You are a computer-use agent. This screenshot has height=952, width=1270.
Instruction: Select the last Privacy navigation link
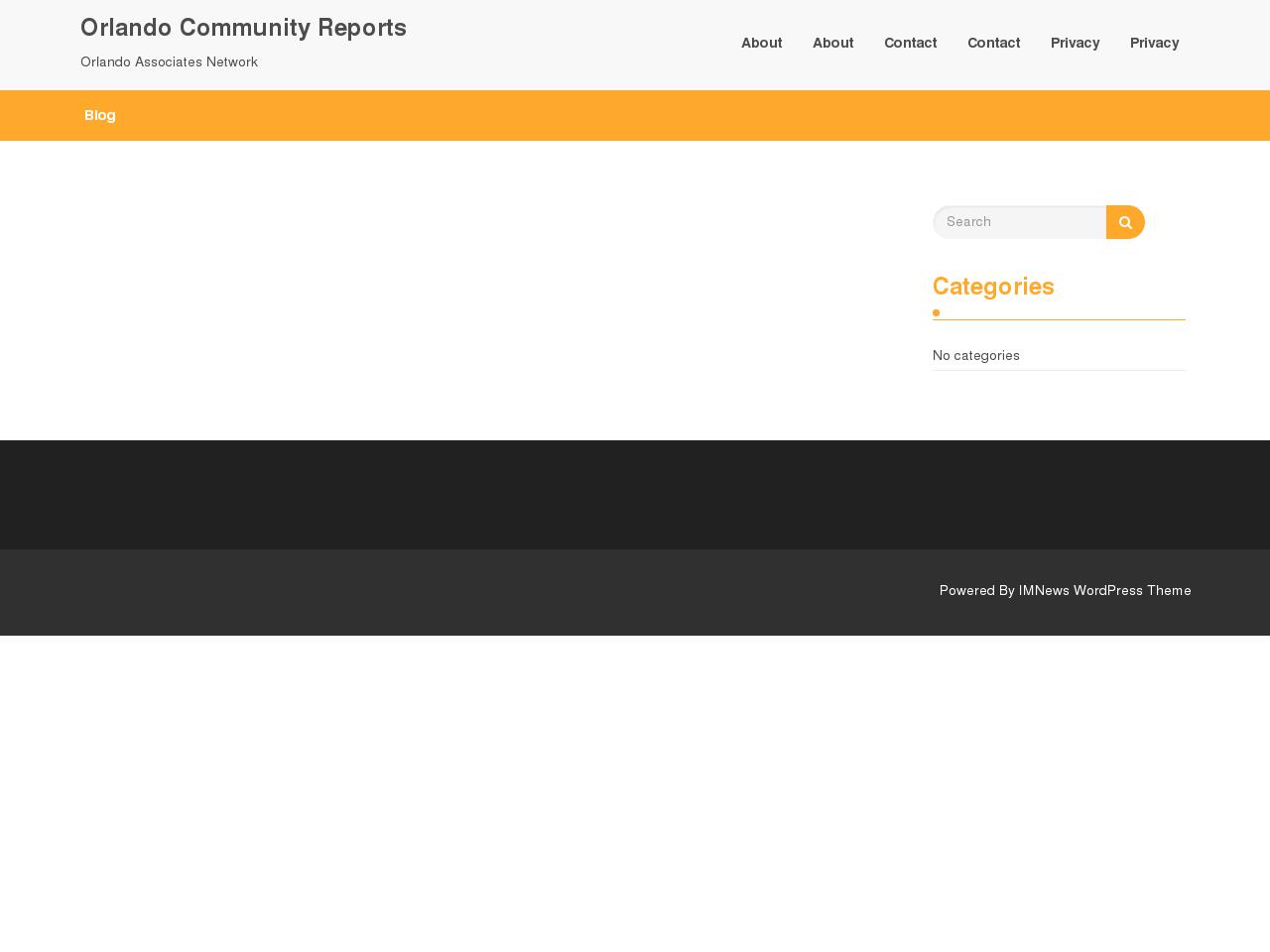point(1155,43)
